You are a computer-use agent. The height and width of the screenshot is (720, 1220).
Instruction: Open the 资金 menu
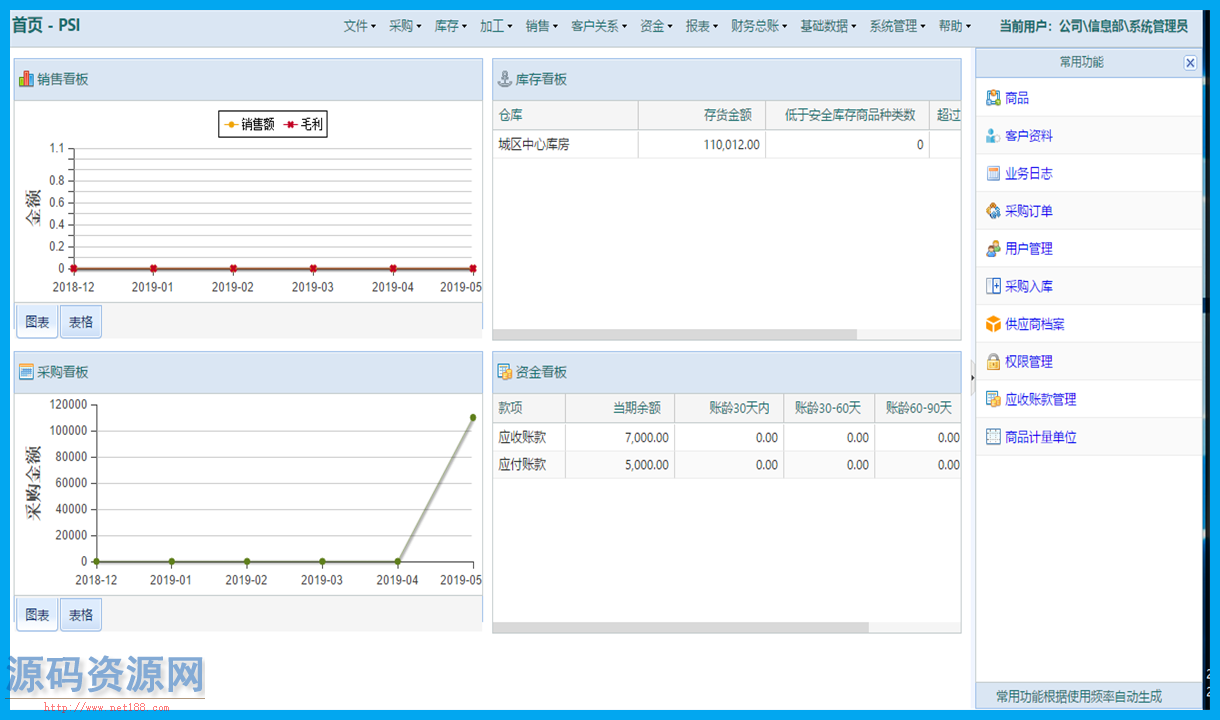(x=656, y=26)
